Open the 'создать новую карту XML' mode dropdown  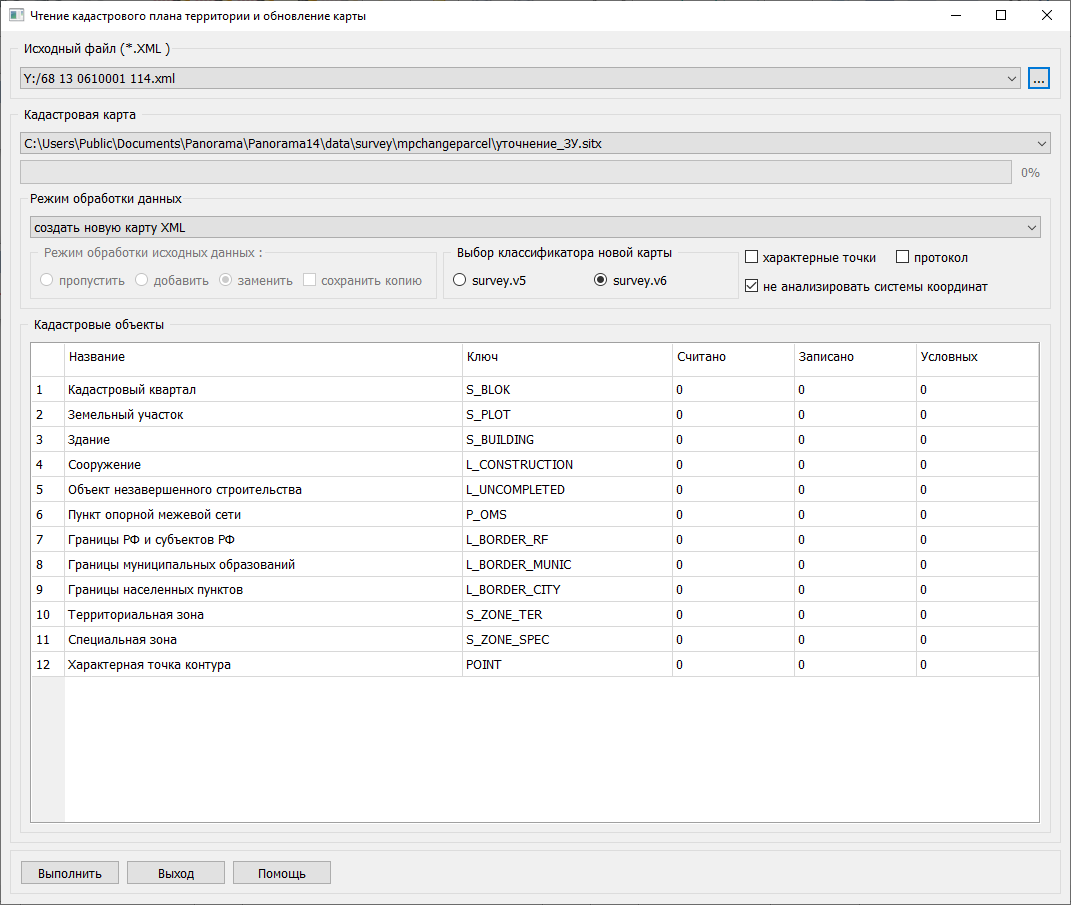point(1032,228)
